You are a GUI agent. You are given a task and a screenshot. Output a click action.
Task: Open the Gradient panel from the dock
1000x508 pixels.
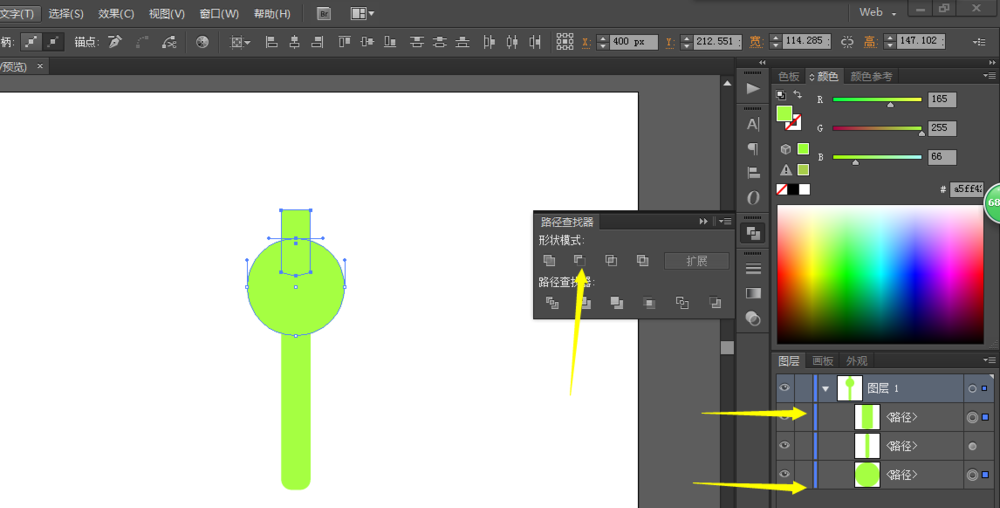pyautogui.click(x=753, y=293)
